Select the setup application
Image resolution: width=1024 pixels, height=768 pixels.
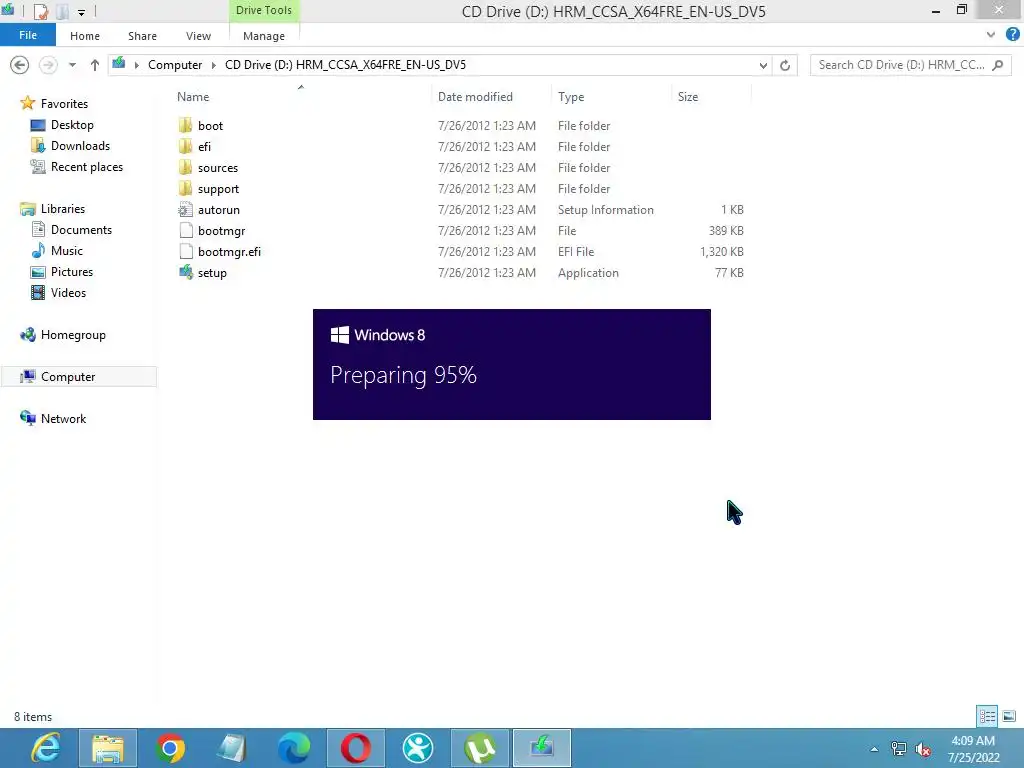pyautogui.click(x=212, y=273)
